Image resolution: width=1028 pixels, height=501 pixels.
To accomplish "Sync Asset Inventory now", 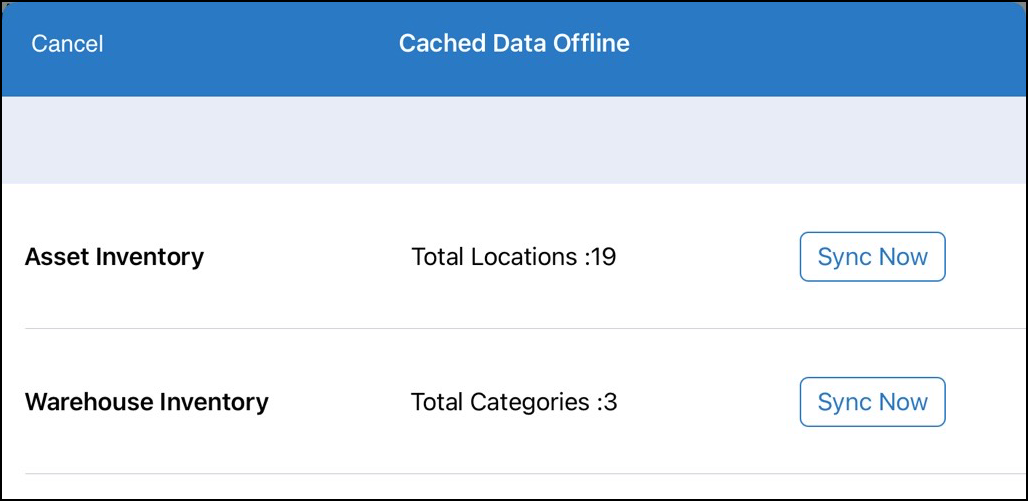I will (873, 256).
